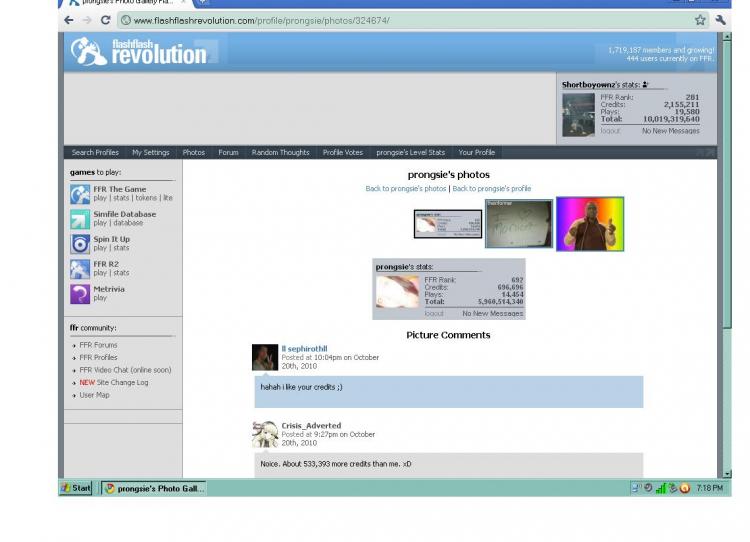Open the Random Thoughts menu item

coord(280,153)
